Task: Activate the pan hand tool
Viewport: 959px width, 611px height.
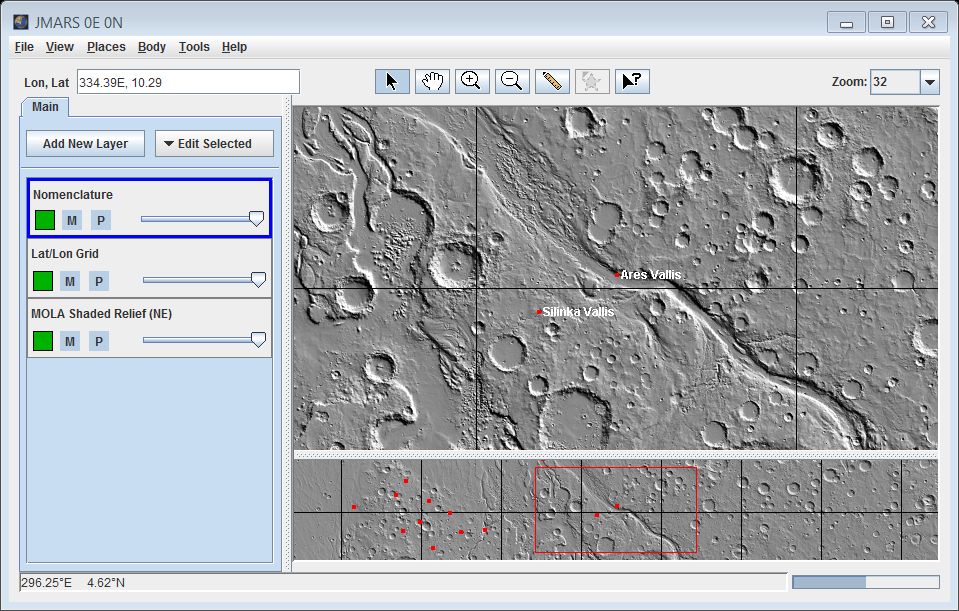Action: pyautogui.click(x=432, y=81)
